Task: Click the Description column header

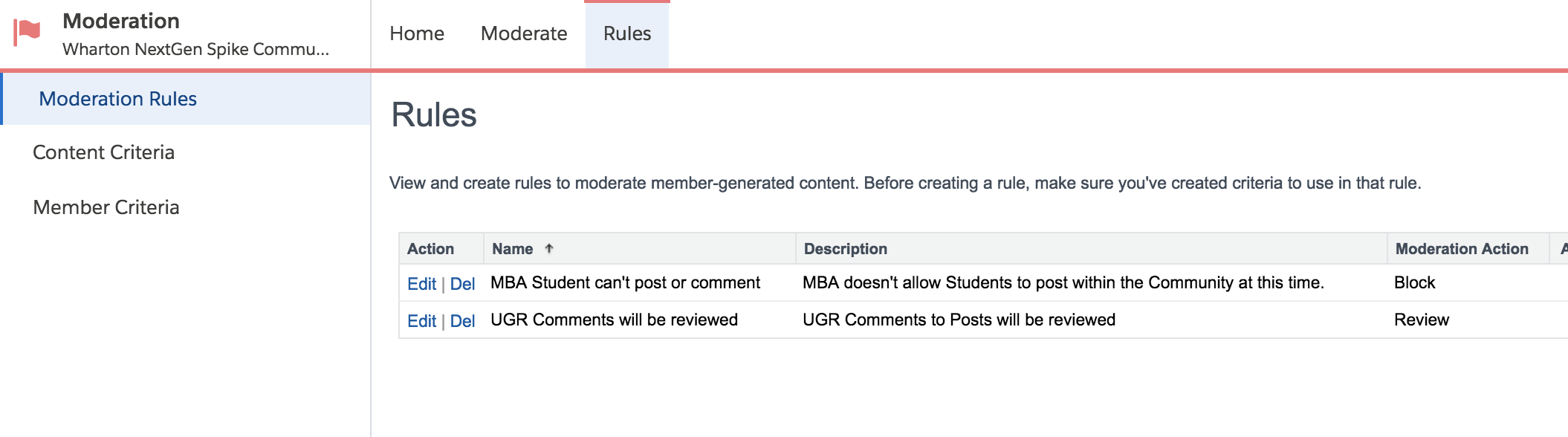Action: pos(845,249)
